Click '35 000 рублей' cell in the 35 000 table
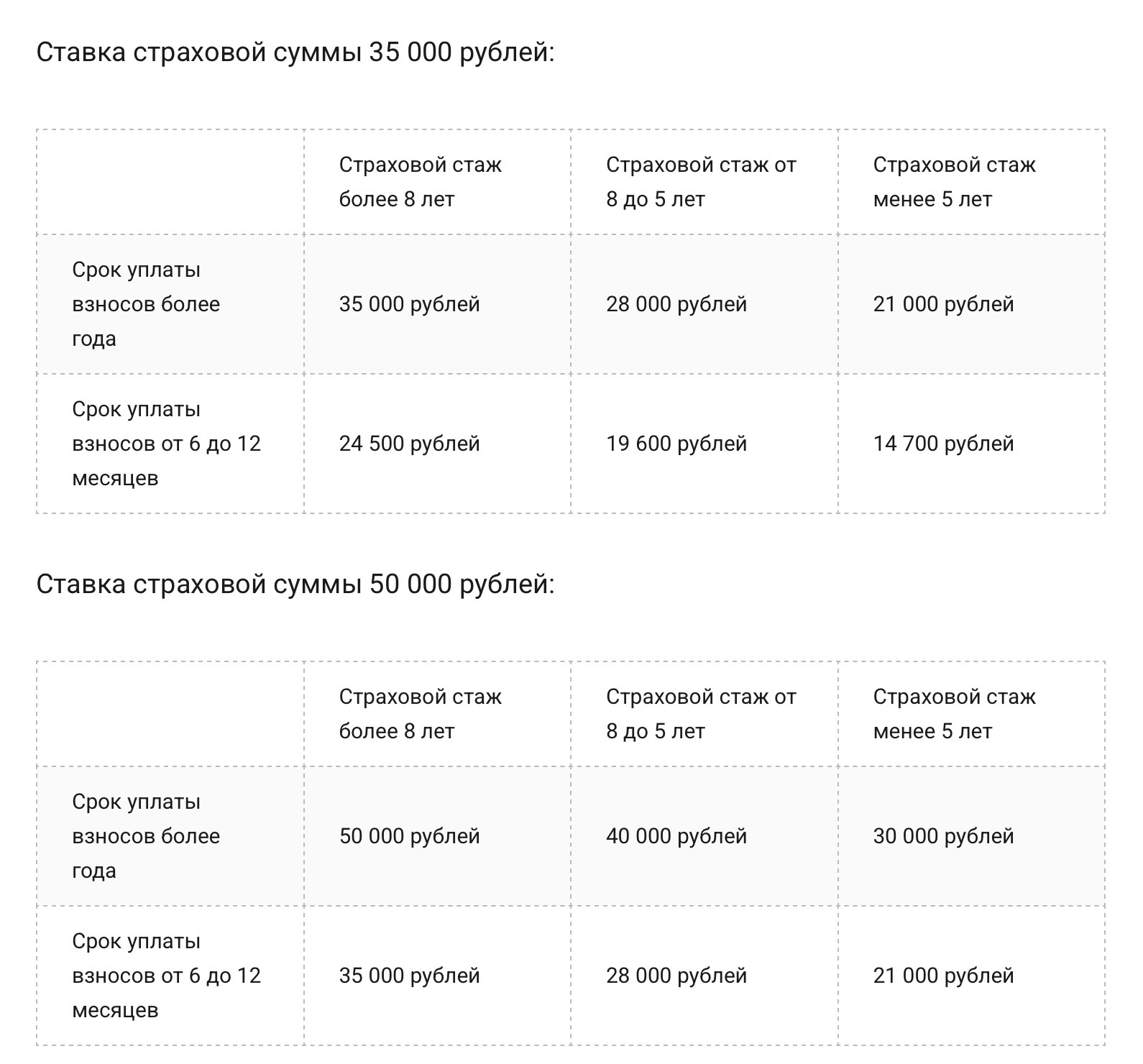Image resolution: width=1143 pixels, height=1064 pixels. click(x=409, y=304)
